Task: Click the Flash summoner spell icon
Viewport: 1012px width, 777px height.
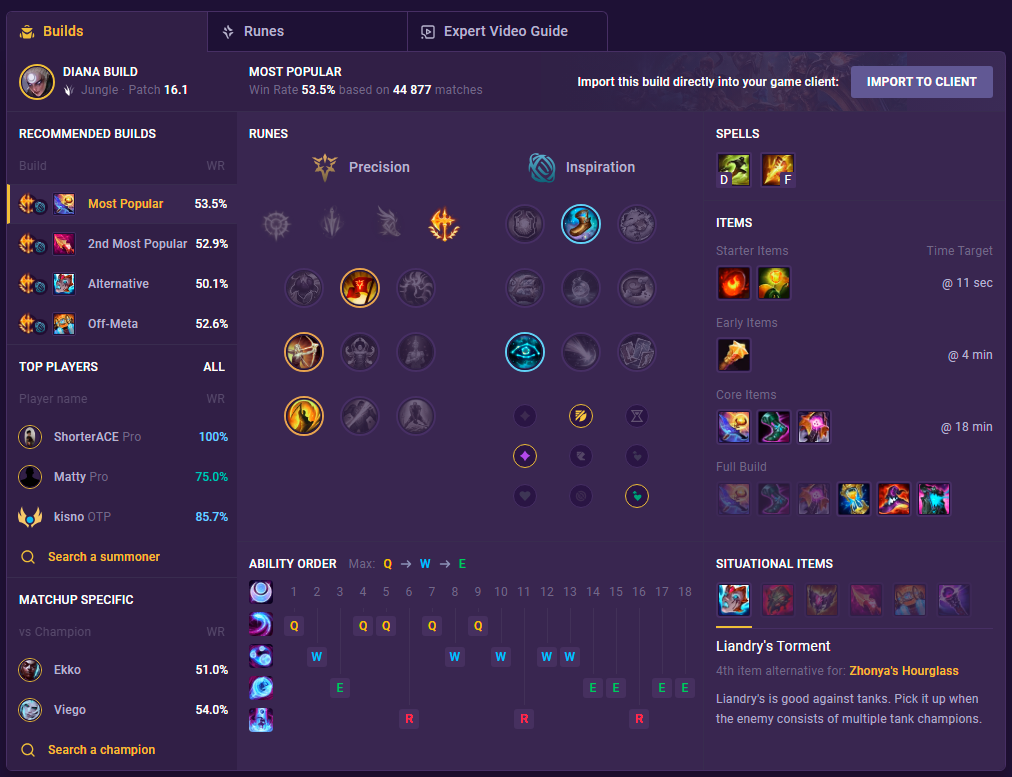Action: tap(777, 170)
